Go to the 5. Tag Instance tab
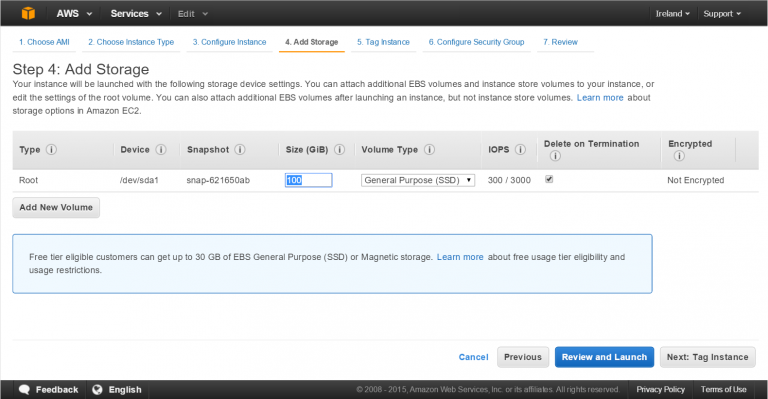768x399 pixels. click(383, 42)
